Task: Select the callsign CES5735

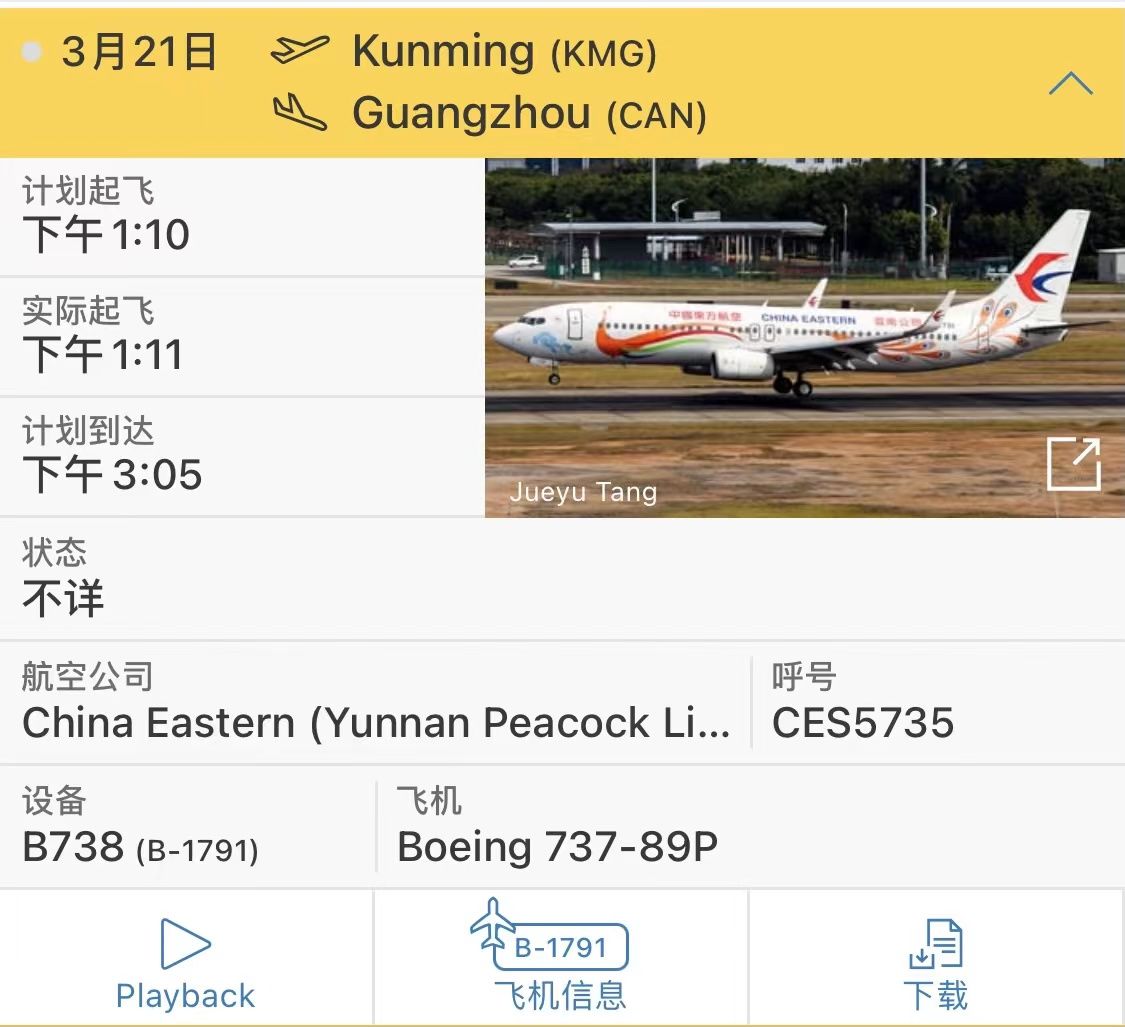Action: point(863,722)
